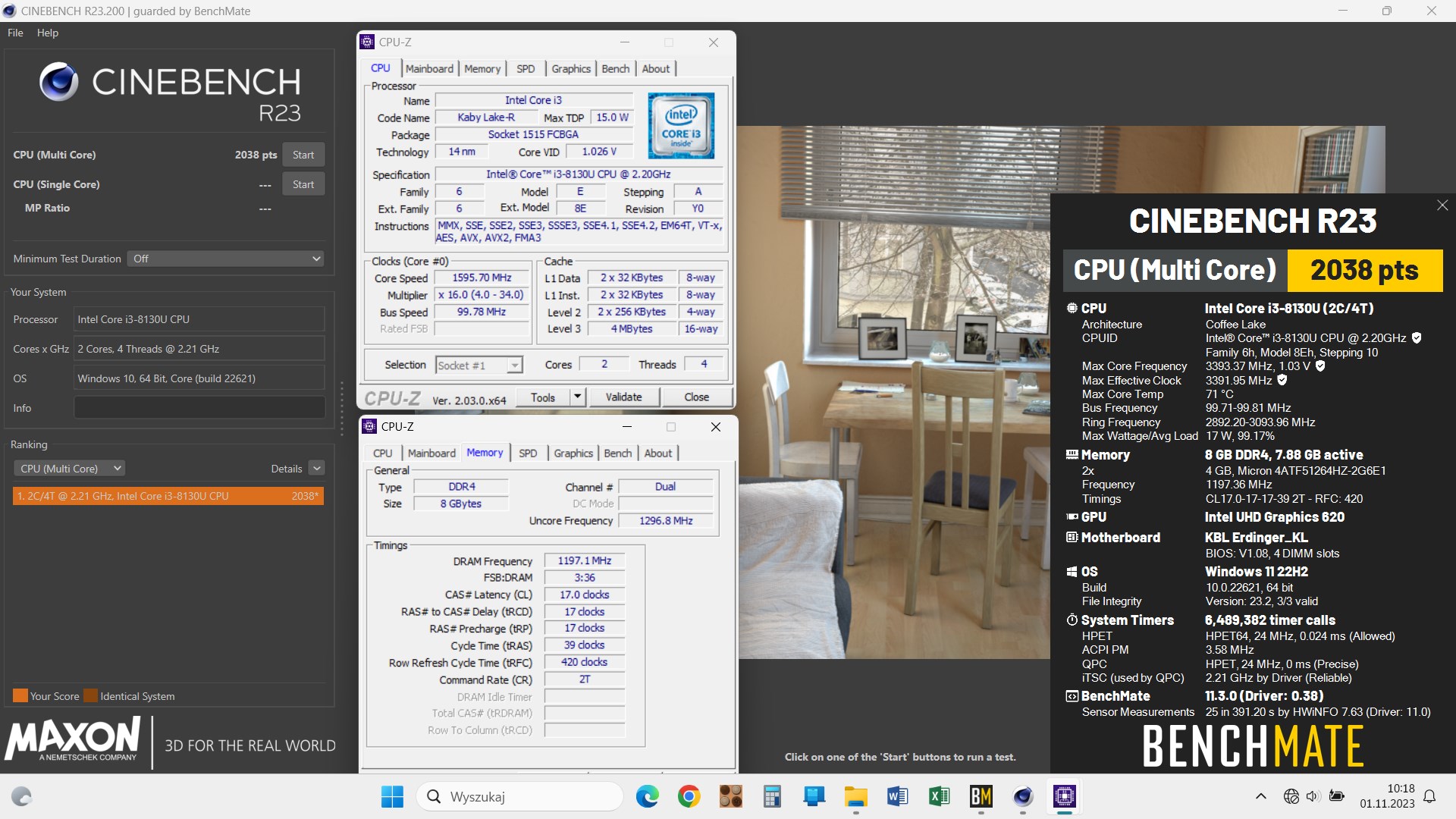1456x819 pixels.
Task: Open the desktop computer icon in taskbar
Action: (814, 796)
